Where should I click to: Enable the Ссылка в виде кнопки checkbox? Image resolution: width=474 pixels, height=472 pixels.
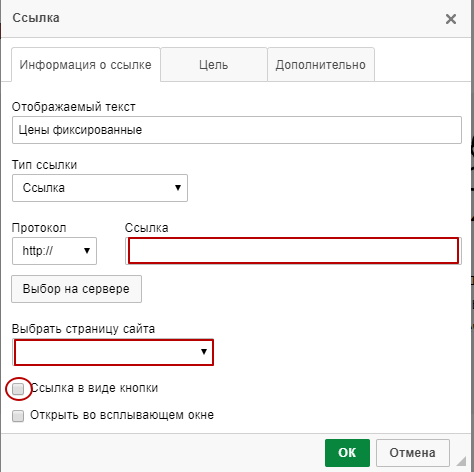[x=18, y=389]
